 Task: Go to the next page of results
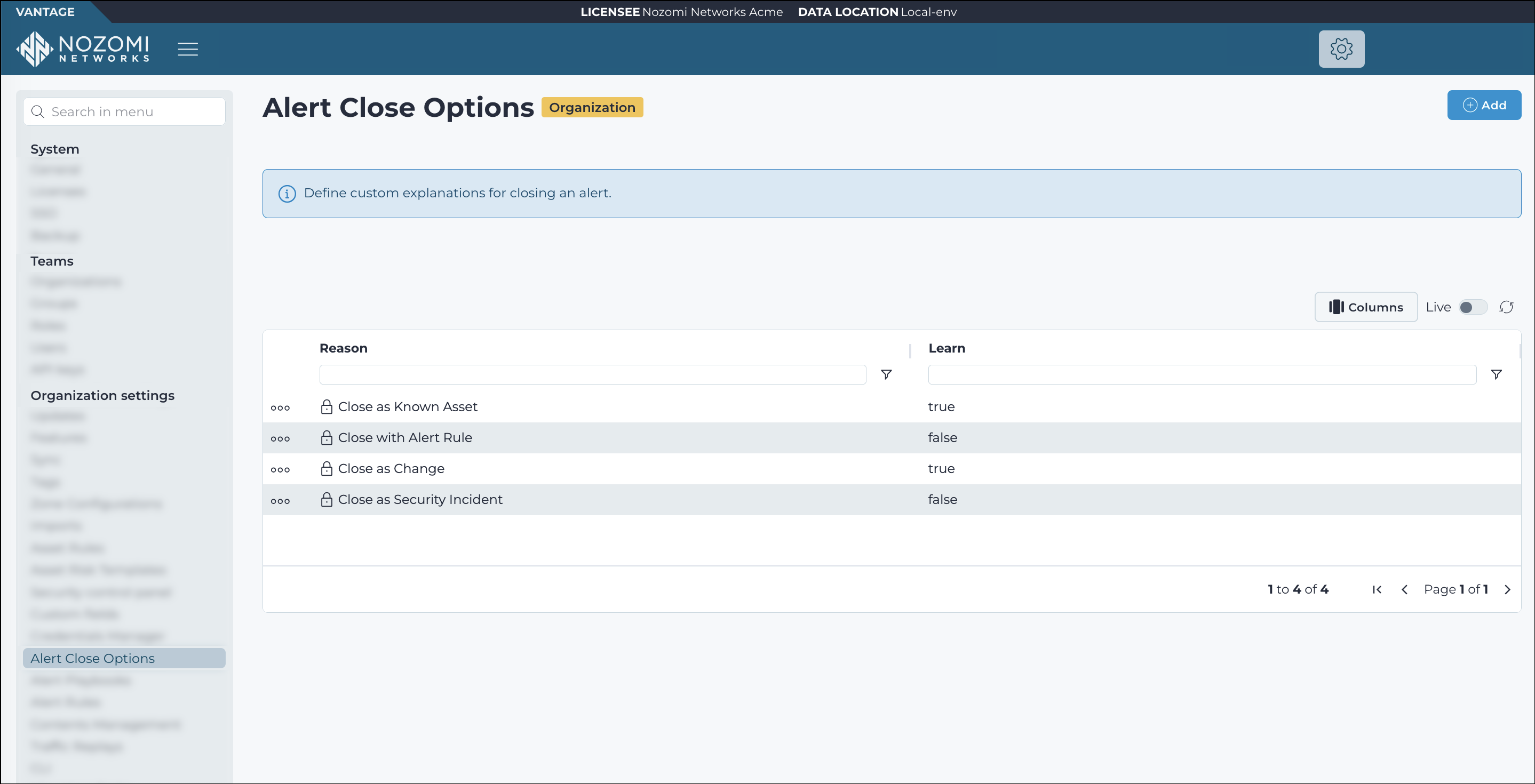(1508, 590)
